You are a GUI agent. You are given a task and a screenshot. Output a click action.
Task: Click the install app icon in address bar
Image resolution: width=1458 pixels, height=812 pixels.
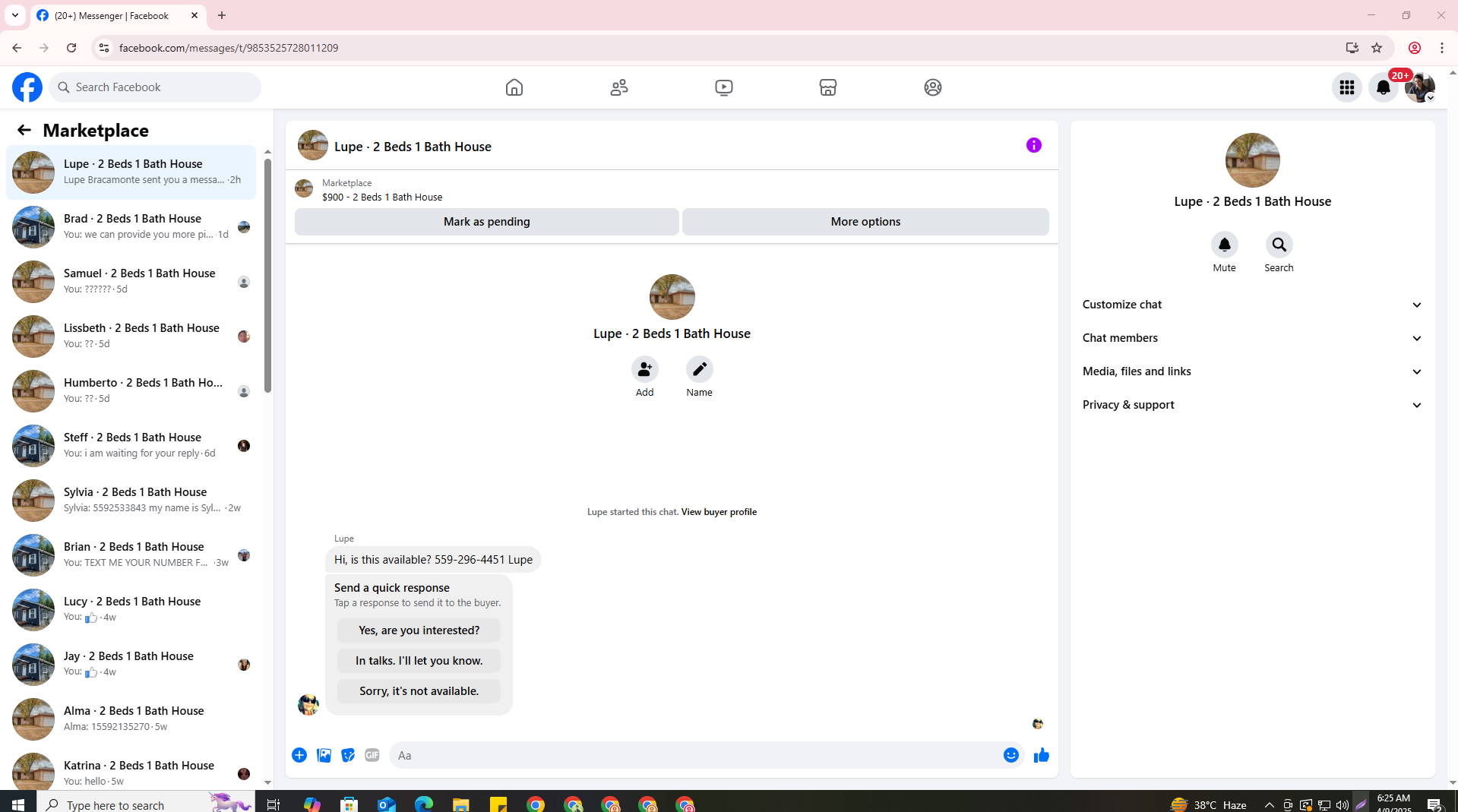[1352, 48]
